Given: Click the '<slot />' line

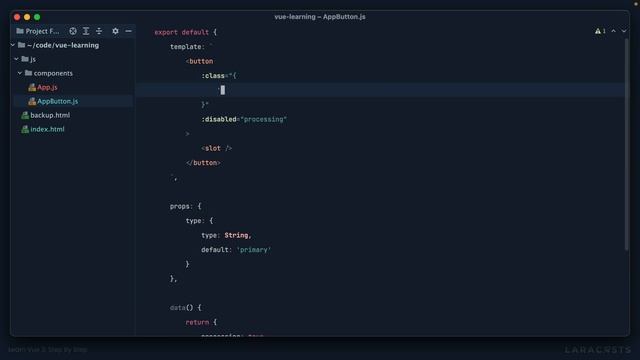Looking at the screenshot, I should 216,148.
